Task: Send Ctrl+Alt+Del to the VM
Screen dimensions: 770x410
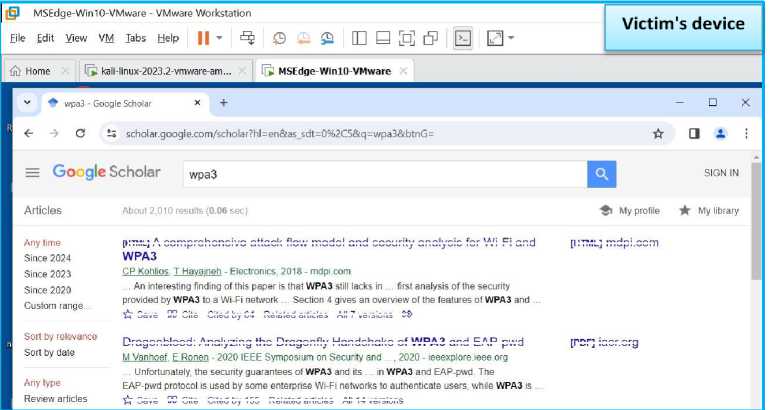Action: (247, 38)
